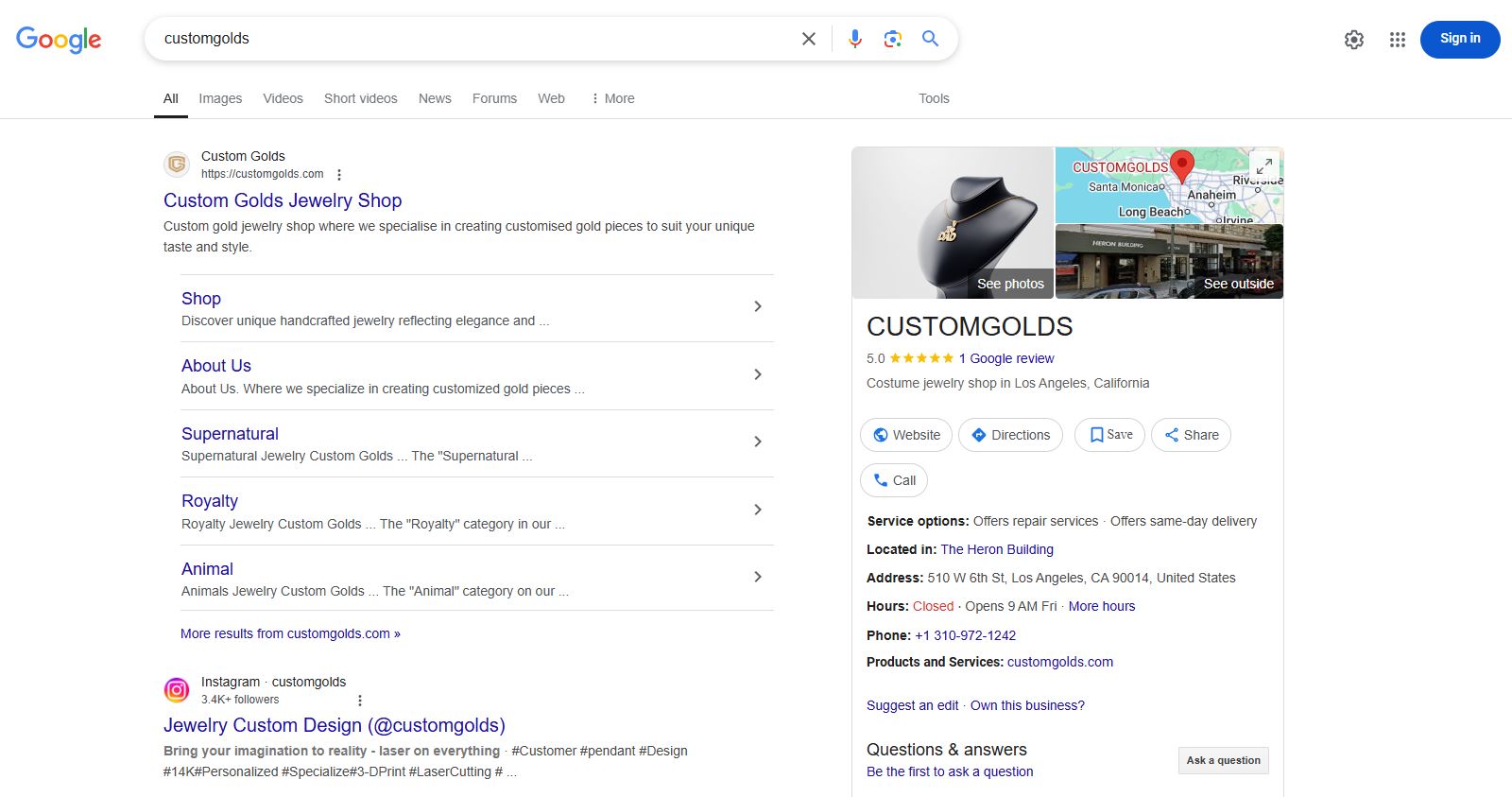Click the CUSTOMGOLDS panel title
1512x797 pixels.
click(x=970, y=327)
